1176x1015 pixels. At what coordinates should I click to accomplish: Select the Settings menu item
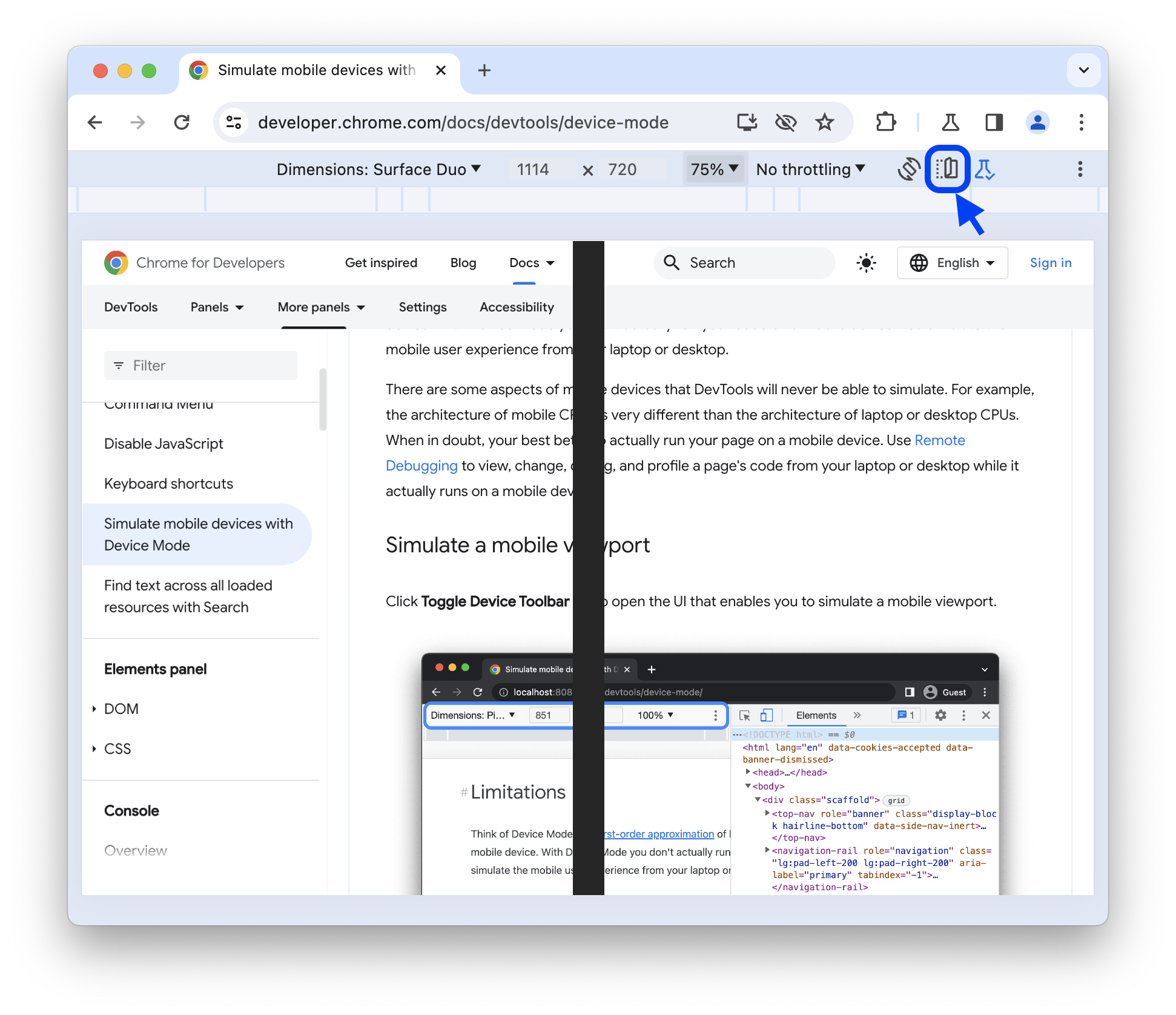tap(421, 307)
